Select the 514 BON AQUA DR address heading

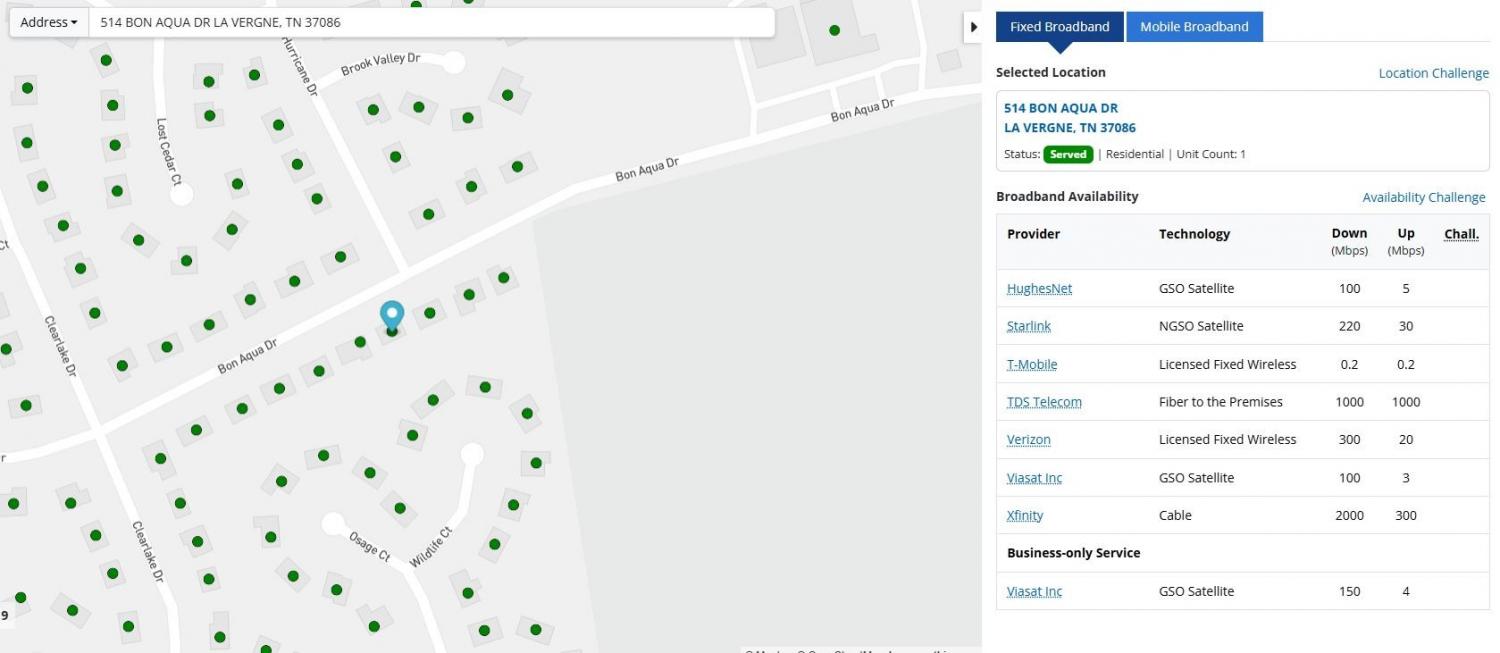(x=1061, y=108)
